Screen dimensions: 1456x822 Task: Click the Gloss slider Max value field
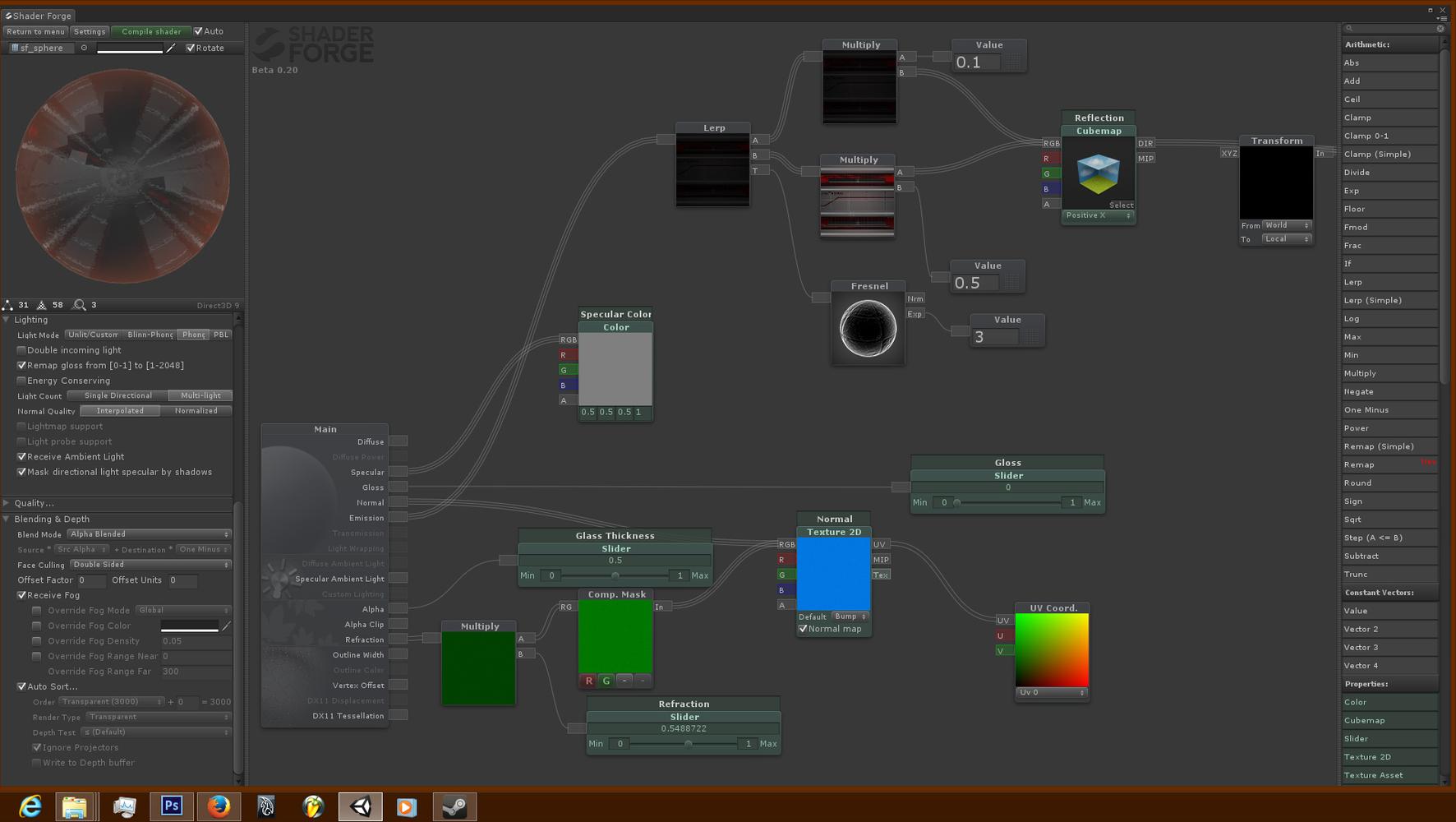coord(1071,502)
